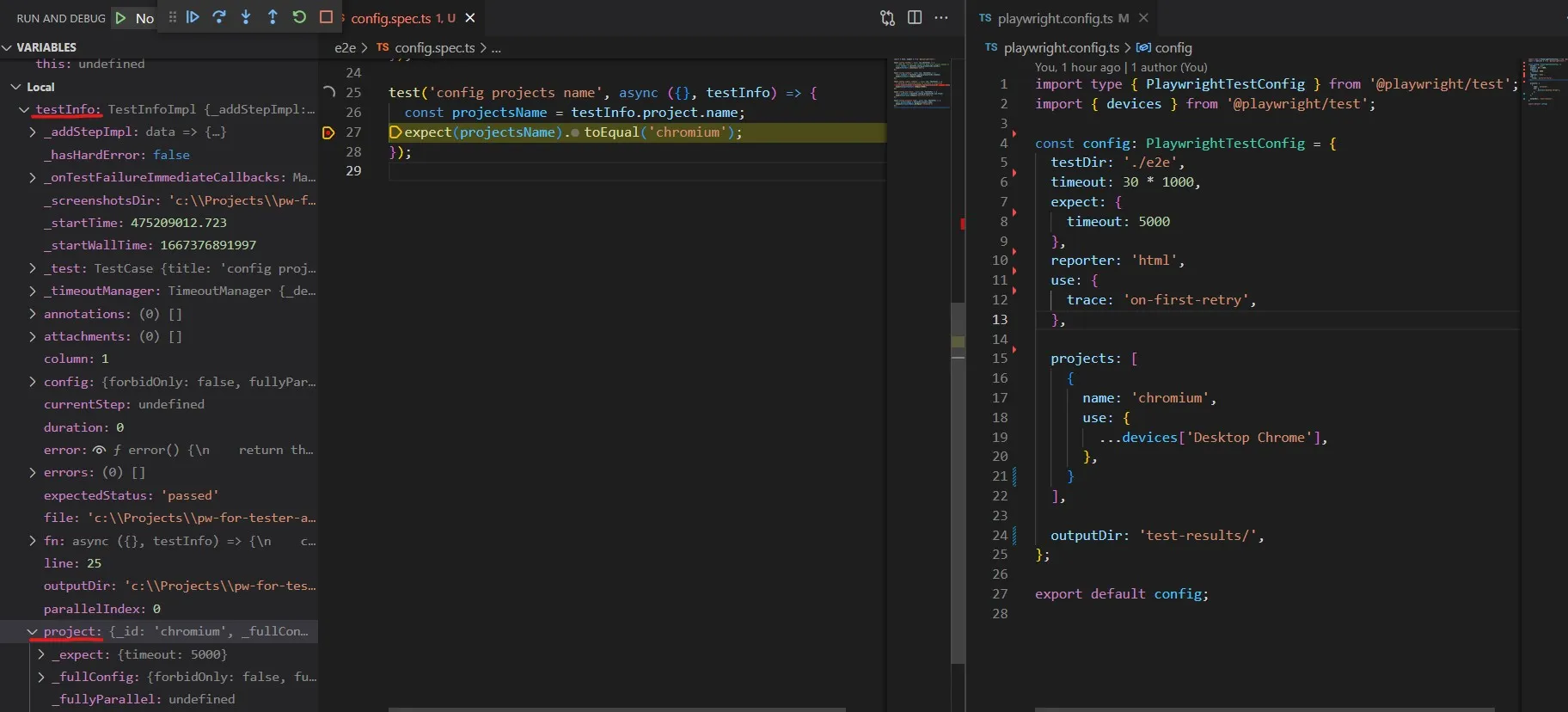Restart the debugging session
Screen dimensions: 1568x712
click(299, 17)
